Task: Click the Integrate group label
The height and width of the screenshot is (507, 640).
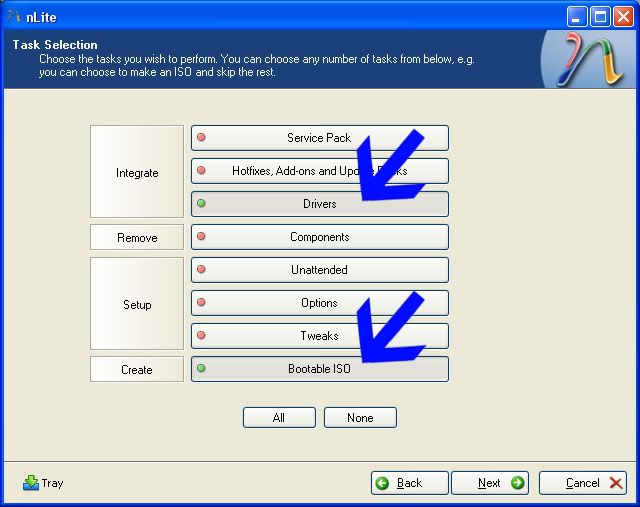Action: (x=137, y=172)
